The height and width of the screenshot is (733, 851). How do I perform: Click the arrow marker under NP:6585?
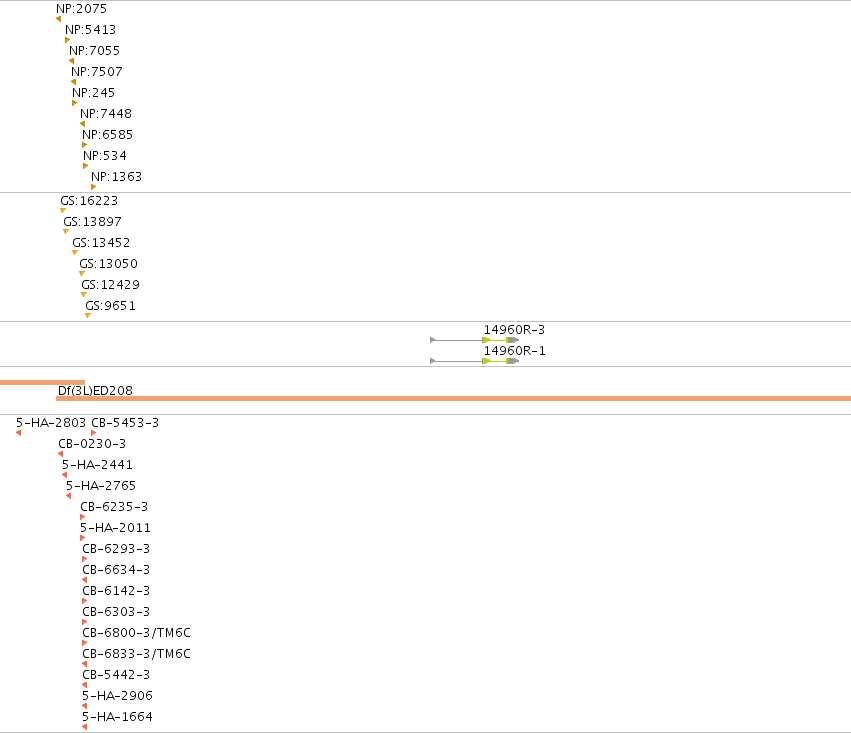point(84,145)
